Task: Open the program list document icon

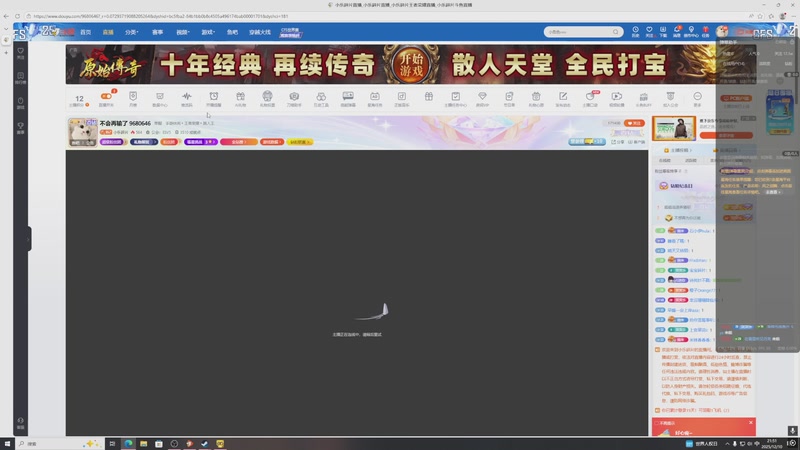Action: [x=509, y=96]
